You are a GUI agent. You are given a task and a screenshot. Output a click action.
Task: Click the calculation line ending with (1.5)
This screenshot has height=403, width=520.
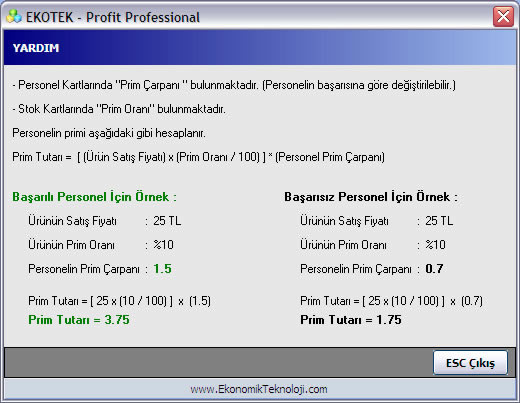coord(119,301)
